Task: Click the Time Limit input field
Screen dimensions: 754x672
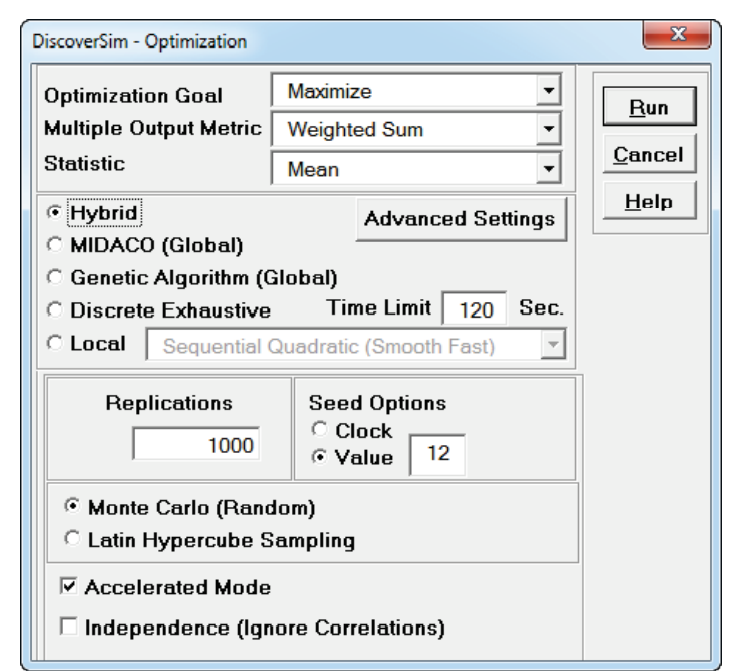Action: [475, 310]
